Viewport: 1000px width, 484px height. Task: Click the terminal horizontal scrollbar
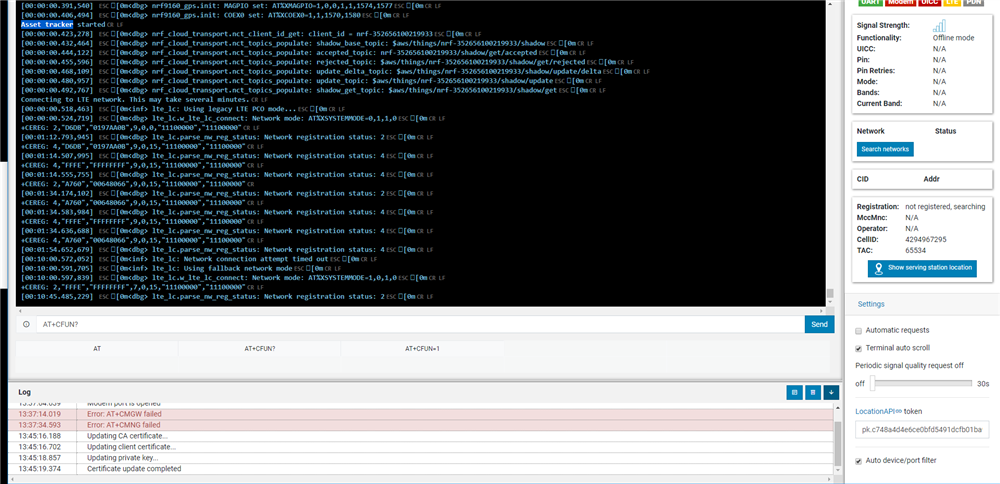click(421, 310)
